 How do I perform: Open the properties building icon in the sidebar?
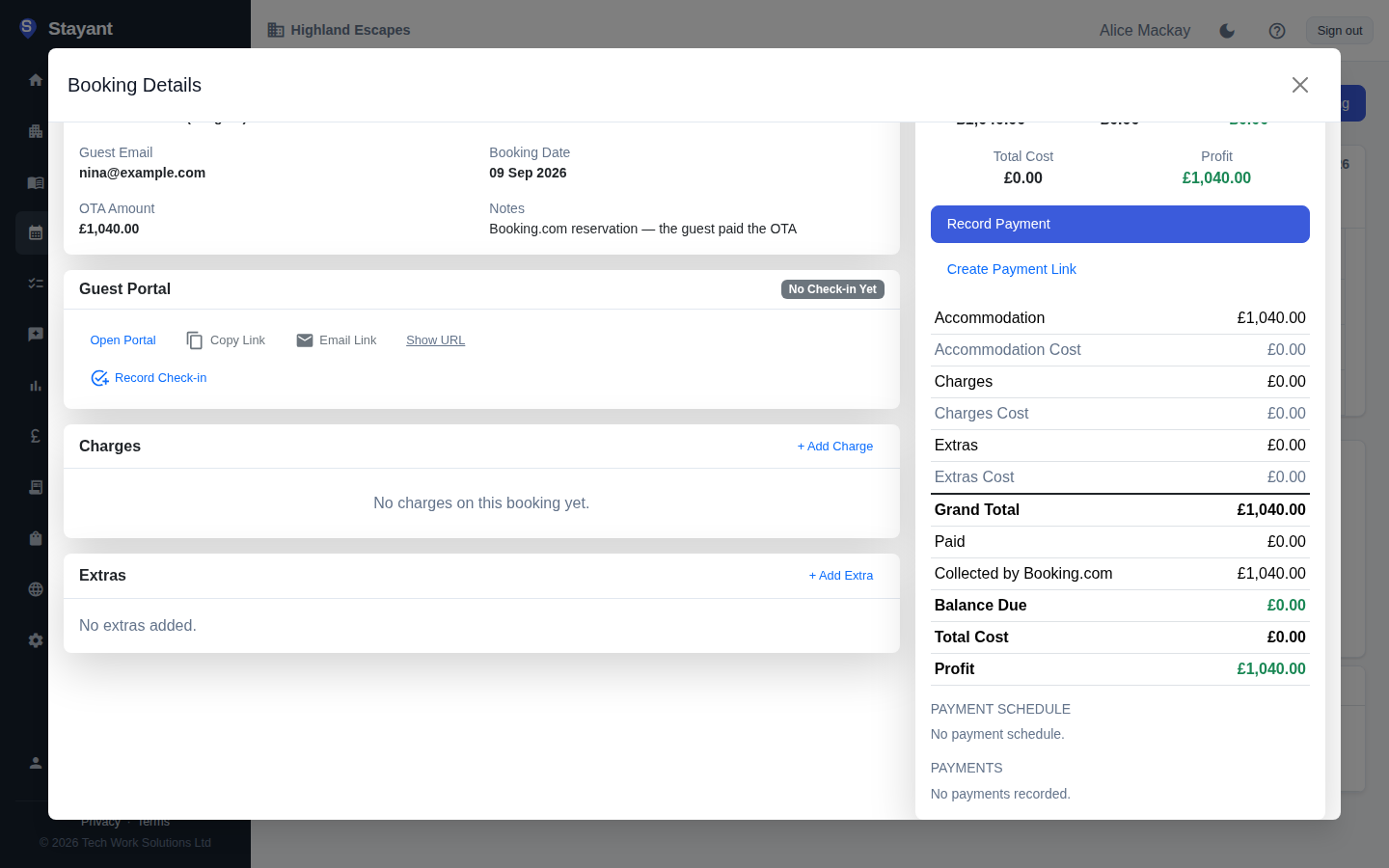click(36, 131)
